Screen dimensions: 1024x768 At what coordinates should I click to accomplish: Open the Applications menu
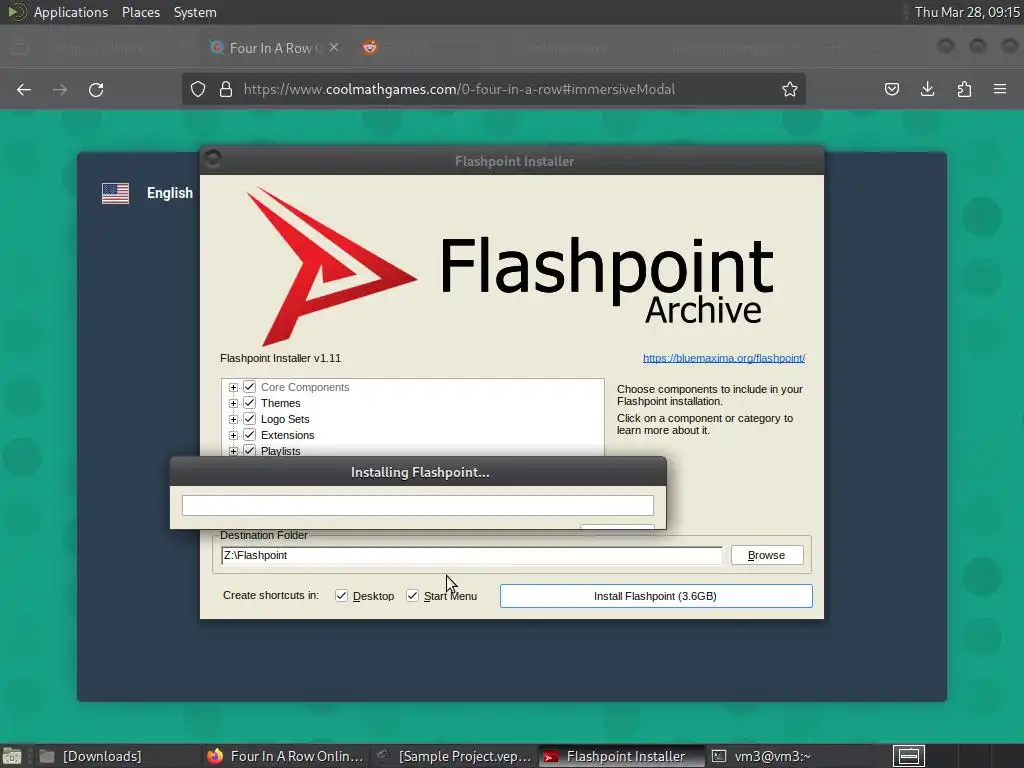point(71,12)
